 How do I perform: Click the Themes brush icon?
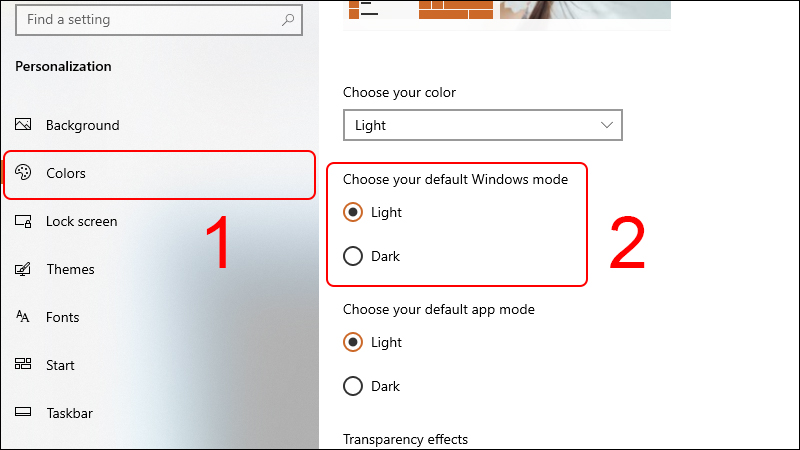[23, 269]
